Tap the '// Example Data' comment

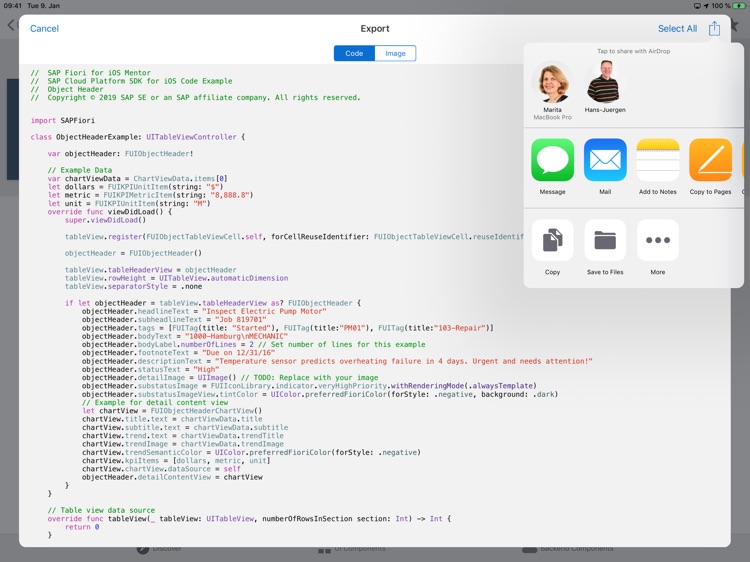pos(80,170)
